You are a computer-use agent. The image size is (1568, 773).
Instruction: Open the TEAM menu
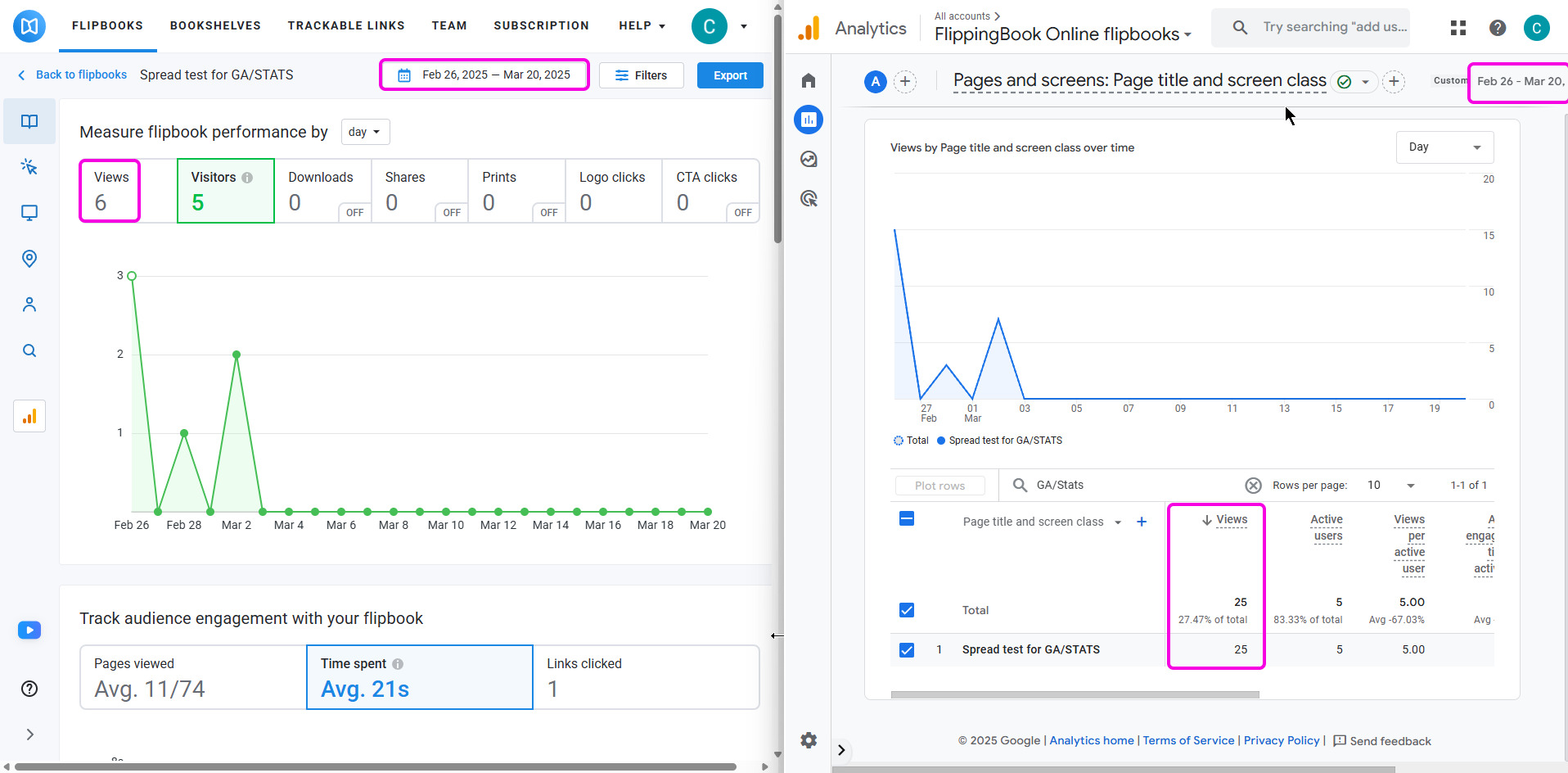[x=449, y=25]
